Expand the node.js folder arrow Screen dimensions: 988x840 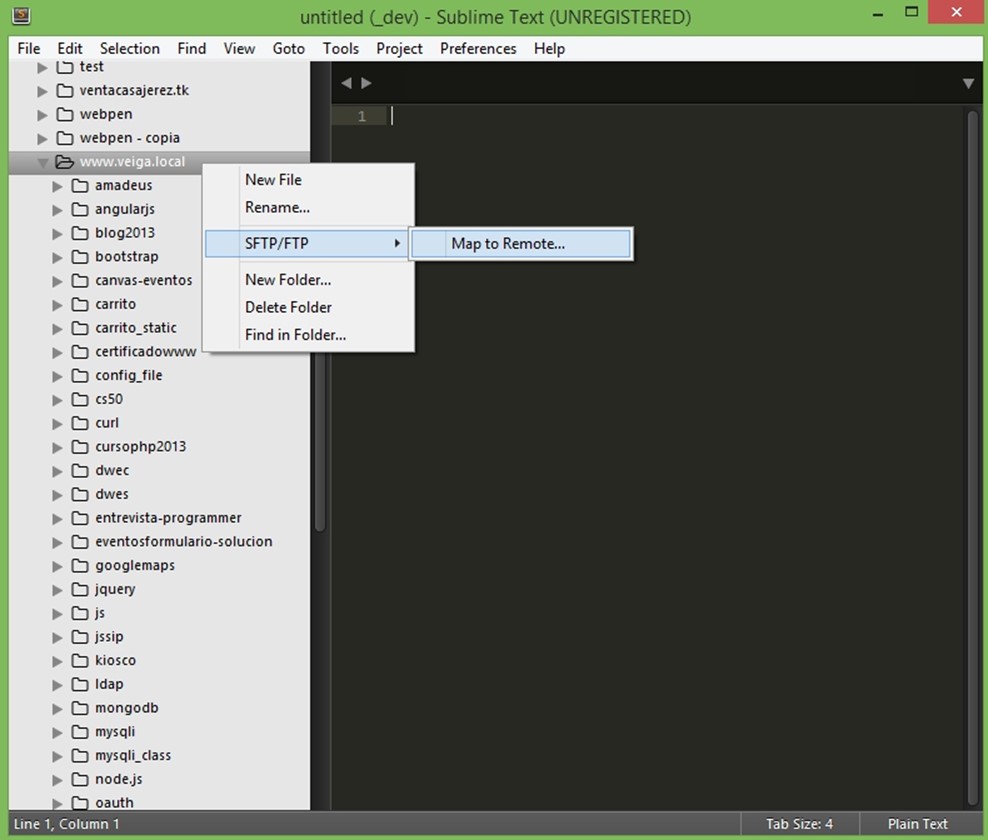[58, 779]
